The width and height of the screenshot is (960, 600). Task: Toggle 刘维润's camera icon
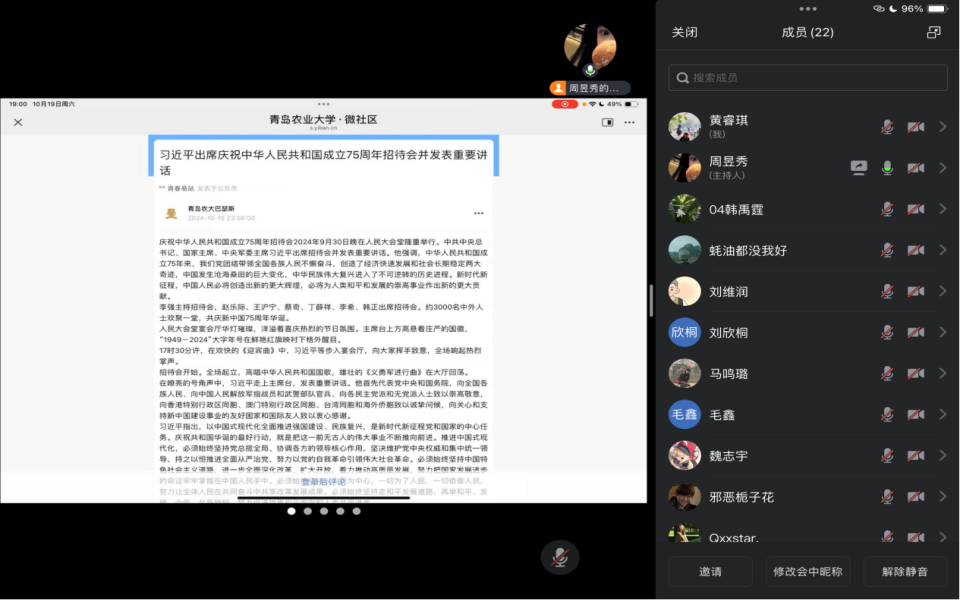pyautogui.click(x=915, y=291)
